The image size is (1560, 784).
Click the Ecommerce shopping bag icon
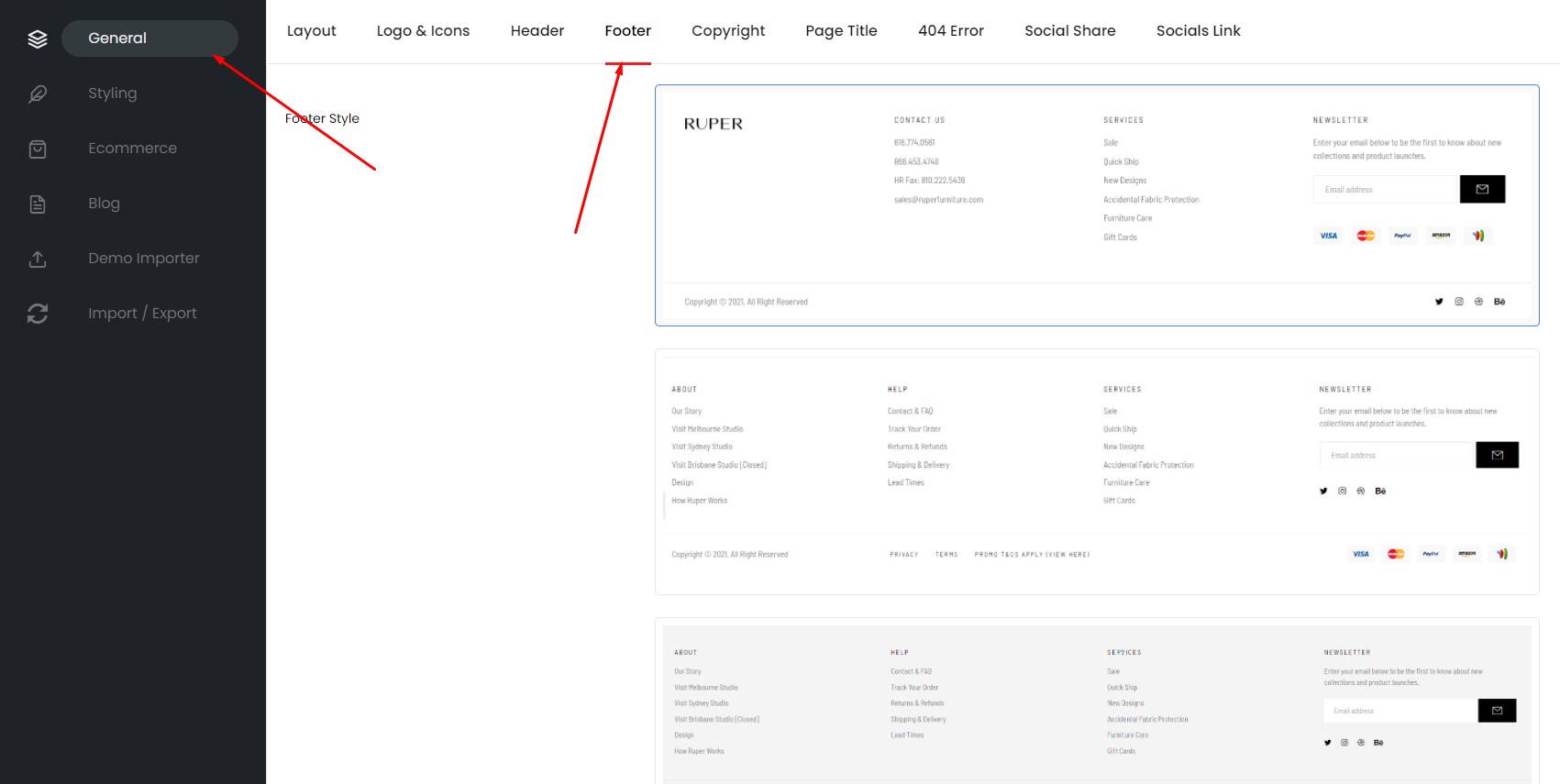[x=38, y=149]
